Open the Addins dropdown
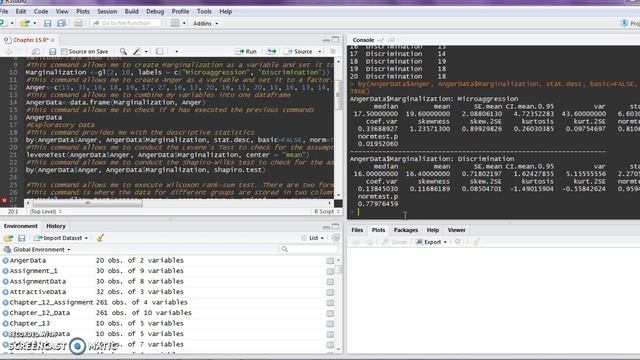This screenshot has height=360, width=640. [x=205, y=24]
